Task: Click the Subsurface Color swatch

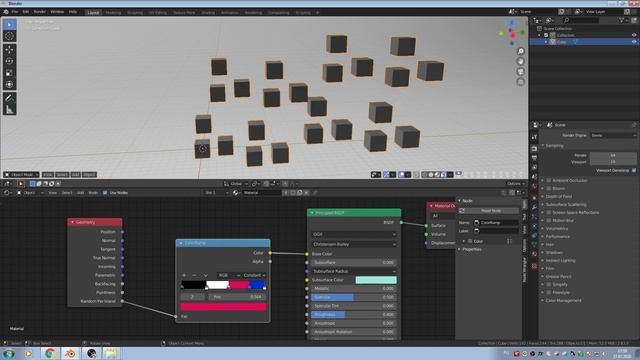Action: pyautogui.click(x=376, y=280)
